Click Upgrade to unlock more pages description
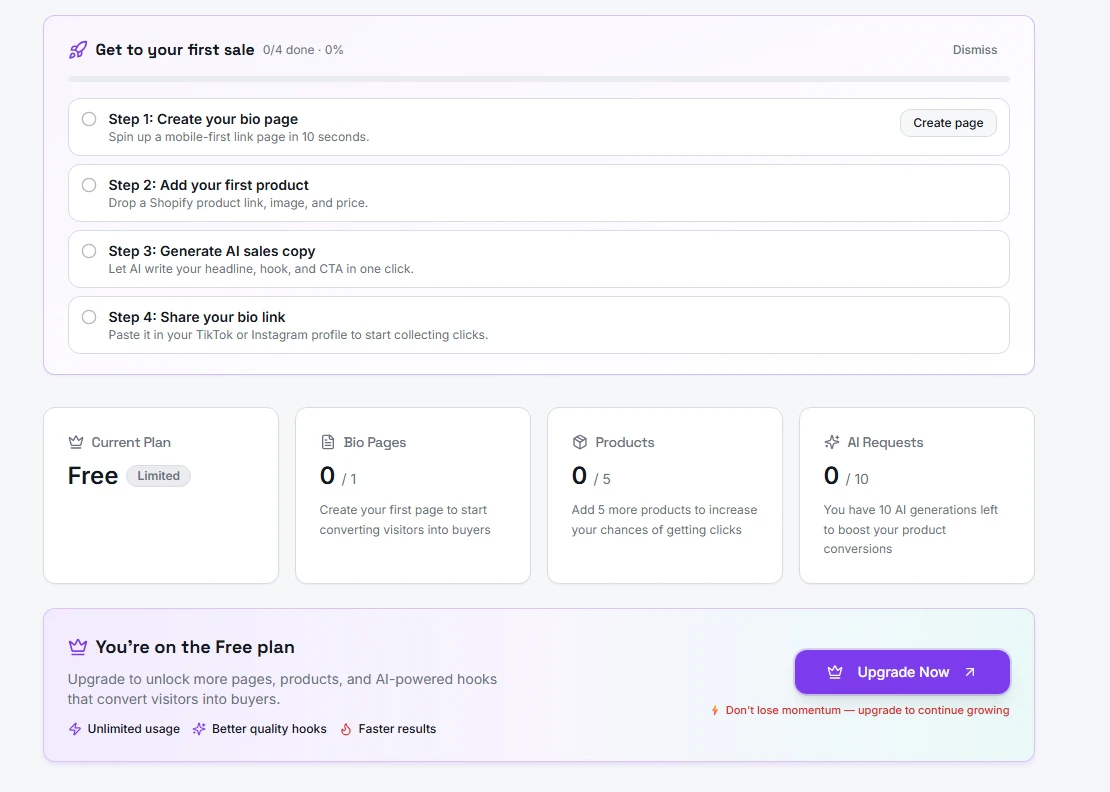The image size is (1110, 792). click(282, 689)
